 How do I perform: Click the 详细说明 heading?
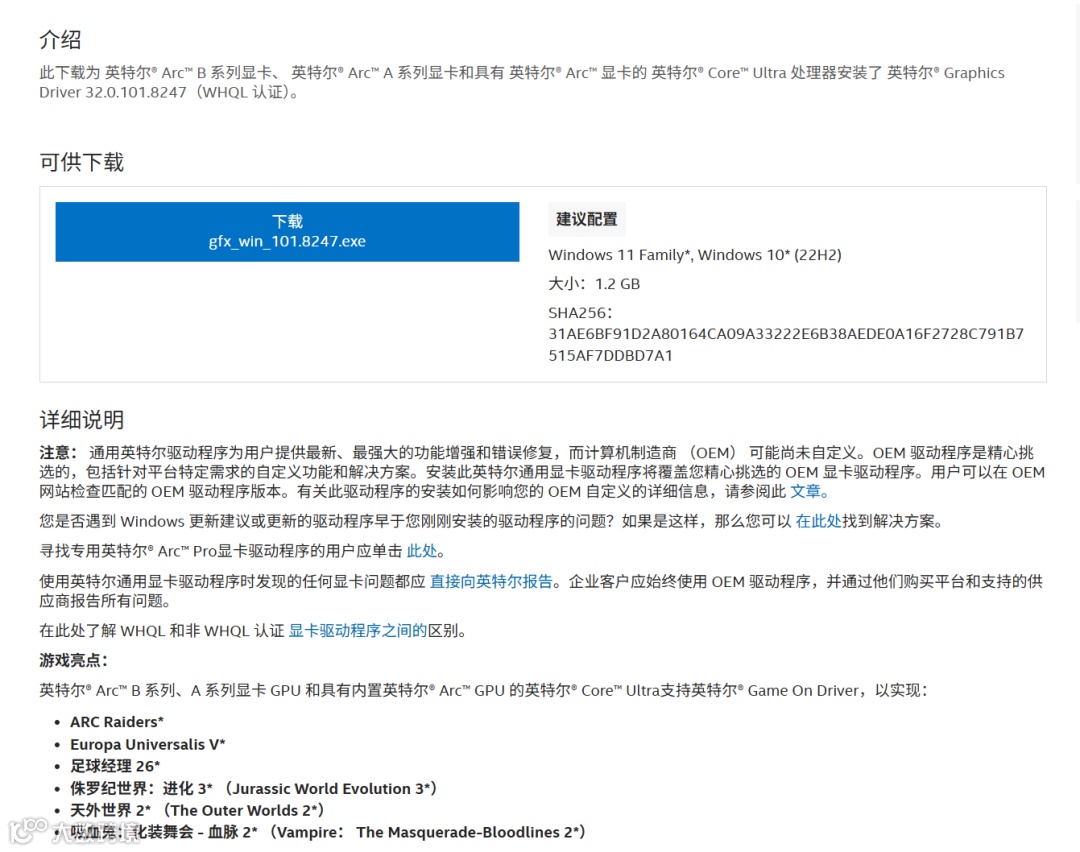tap(81, 420)
